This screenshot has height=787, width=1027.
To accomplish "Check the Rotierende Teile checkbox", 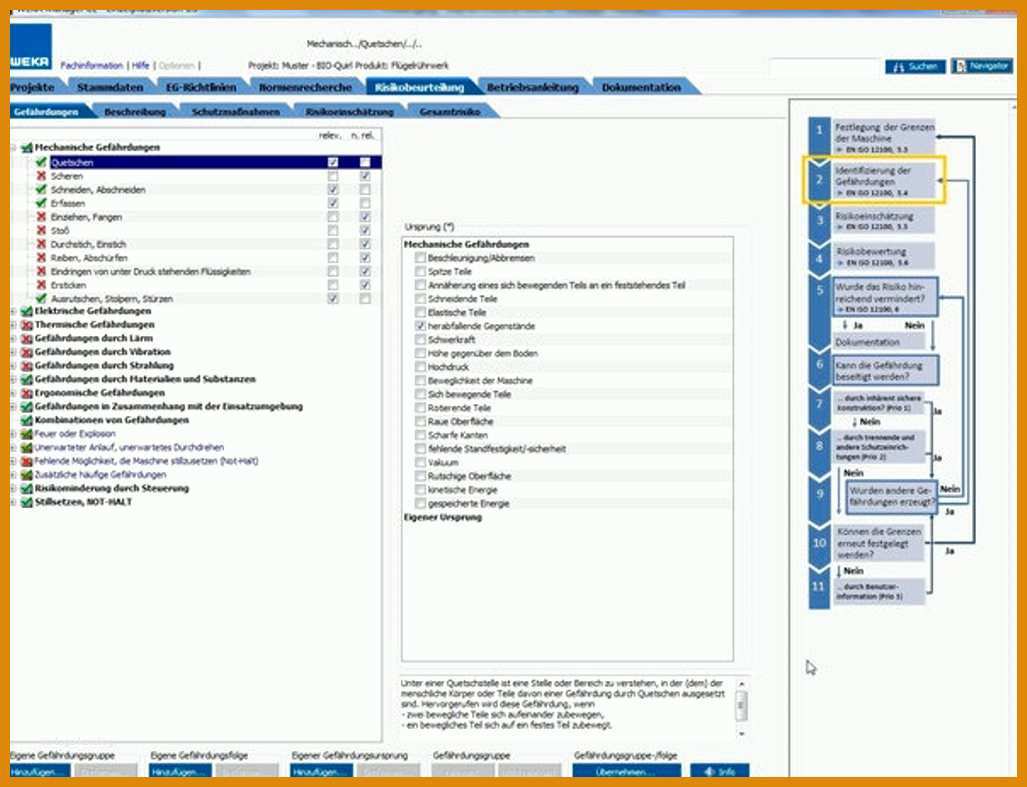I will click(420, 407).
